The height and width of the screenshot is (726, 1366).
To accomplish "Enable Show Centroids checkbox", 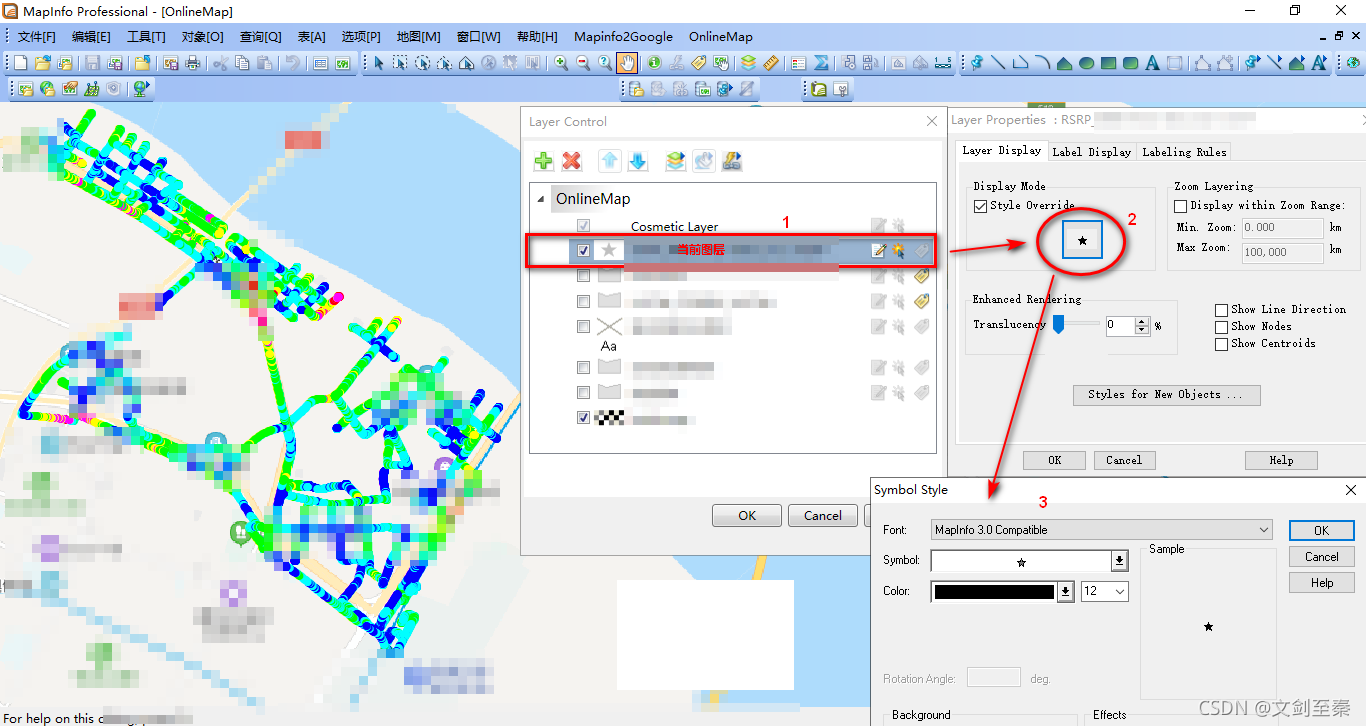I will point(1221,344).
